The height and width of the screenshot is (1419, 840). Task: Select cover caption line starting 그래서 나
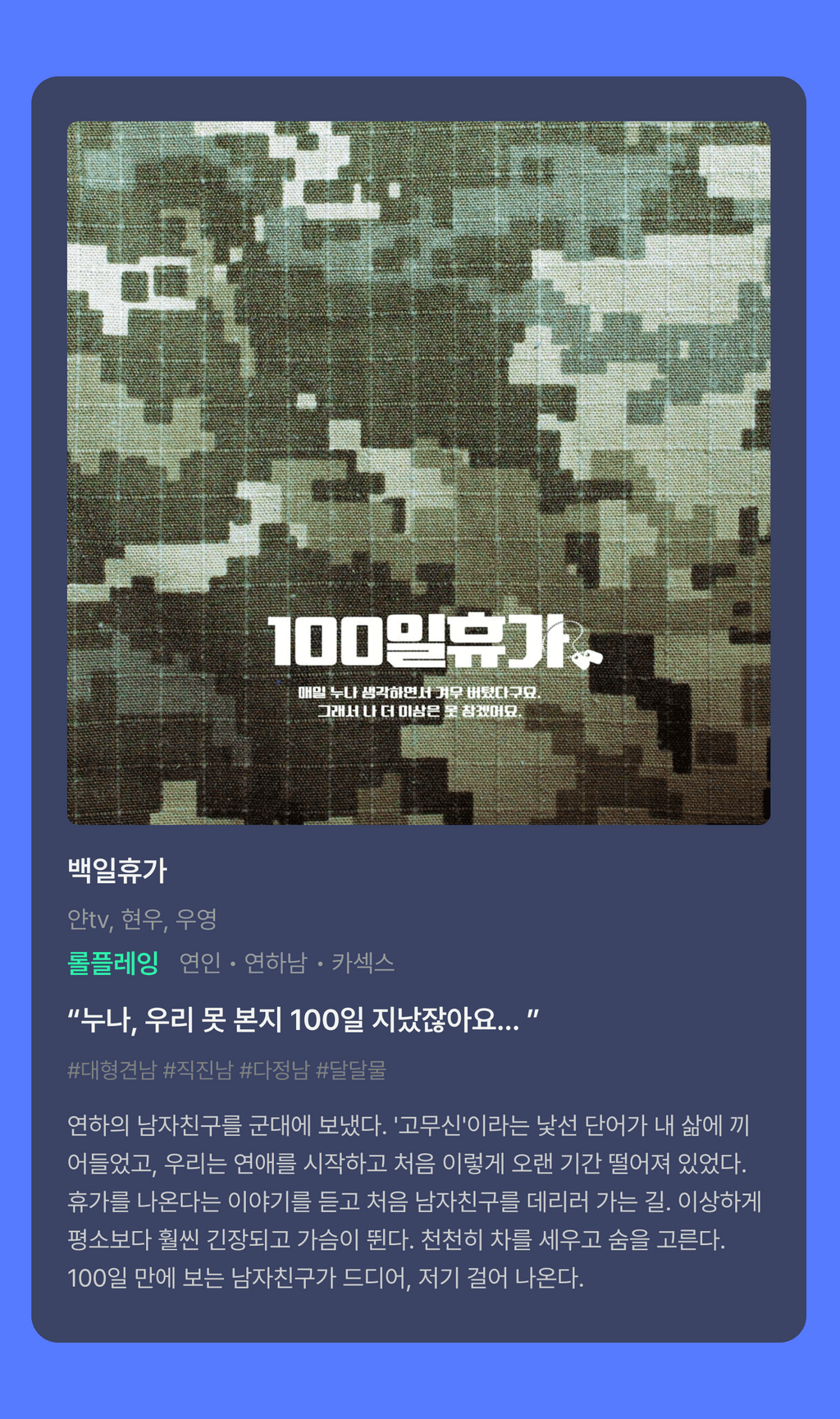[x=419, y=711]
